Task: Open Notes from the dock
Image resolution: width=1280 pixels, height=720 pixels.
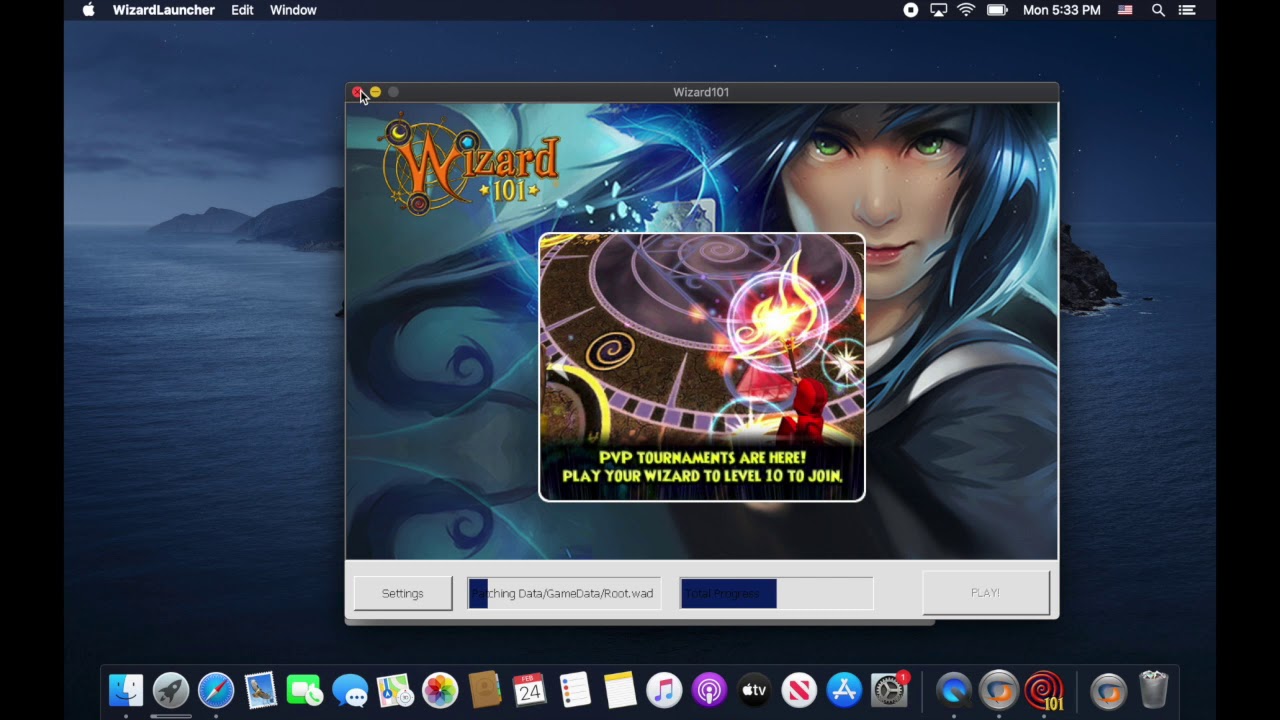Action: tap(620, 690)
